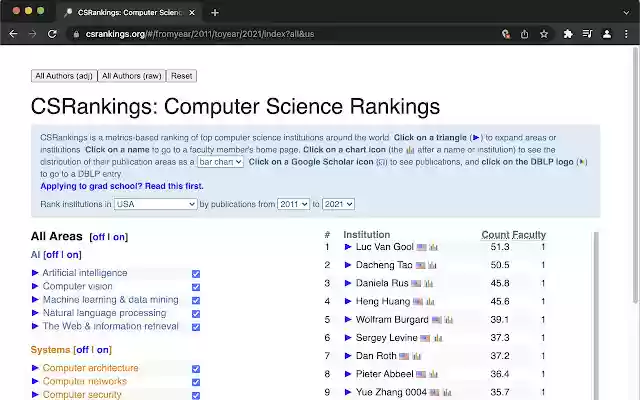The height and width of the screenshot is (400, 640).
Task: Uncheck Computer vision checkbox
Action: pos(196,287)
